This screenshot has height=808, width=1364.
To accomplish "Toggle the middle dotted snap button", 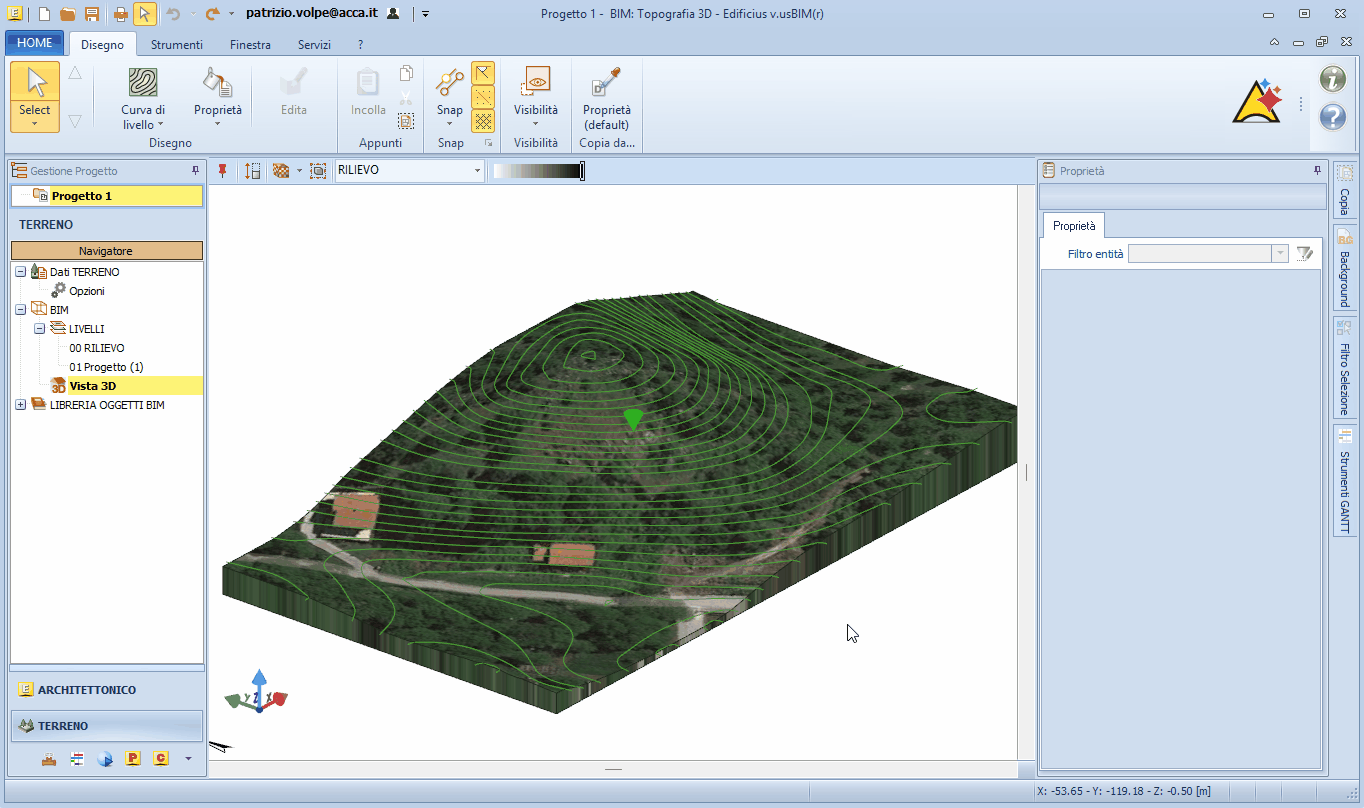I will pos(483,97).
